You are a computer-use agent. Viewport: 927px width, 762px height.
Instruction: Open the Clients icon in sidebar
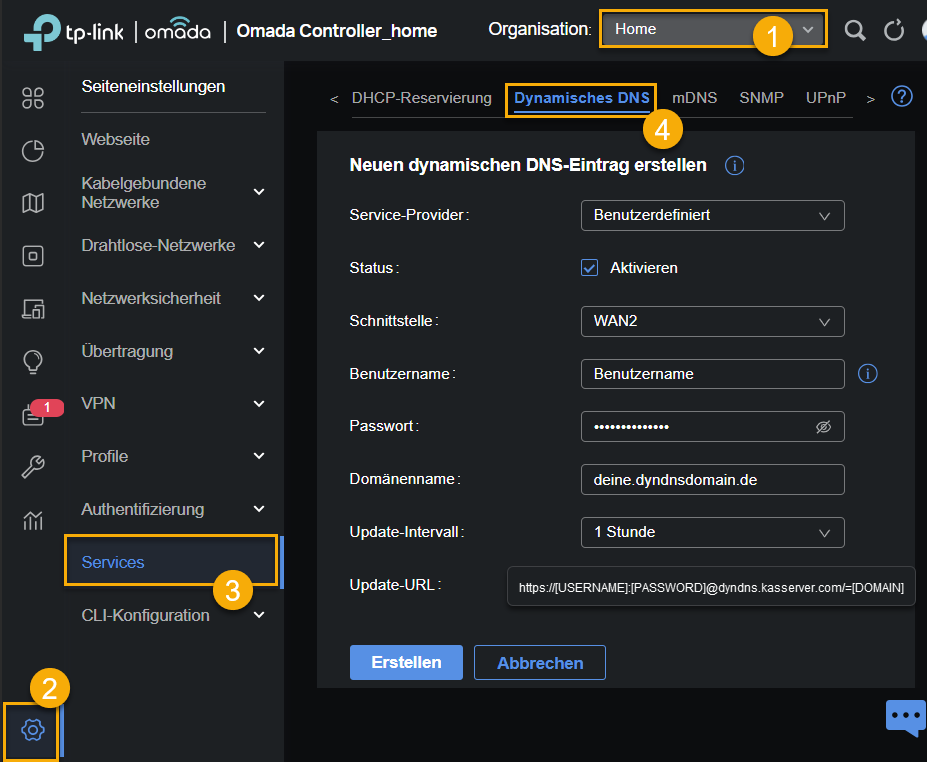click(x=33, y=309)
